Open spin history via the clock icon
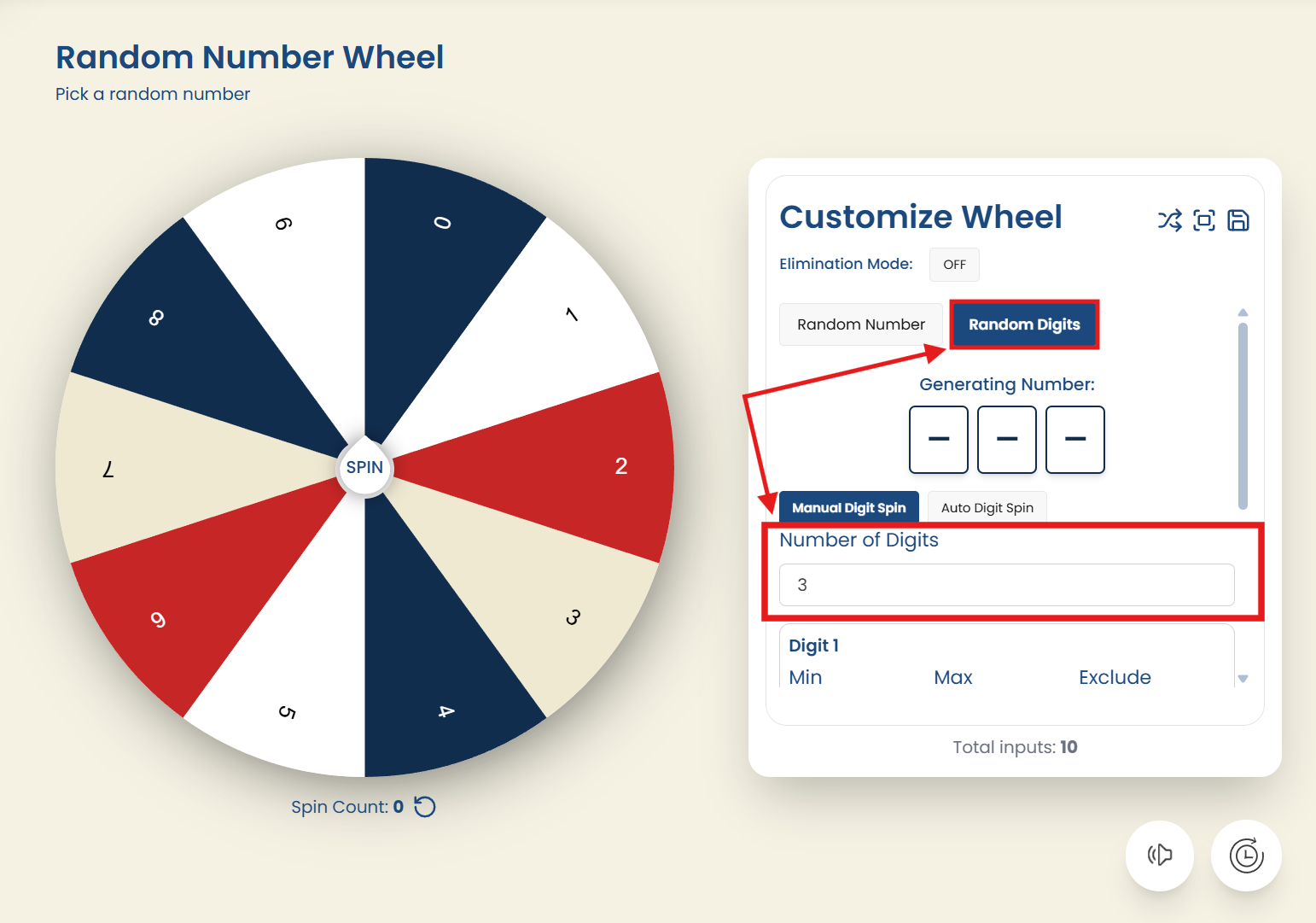Viewport: 1316px width, 923px height. [x=1245, y=856]
